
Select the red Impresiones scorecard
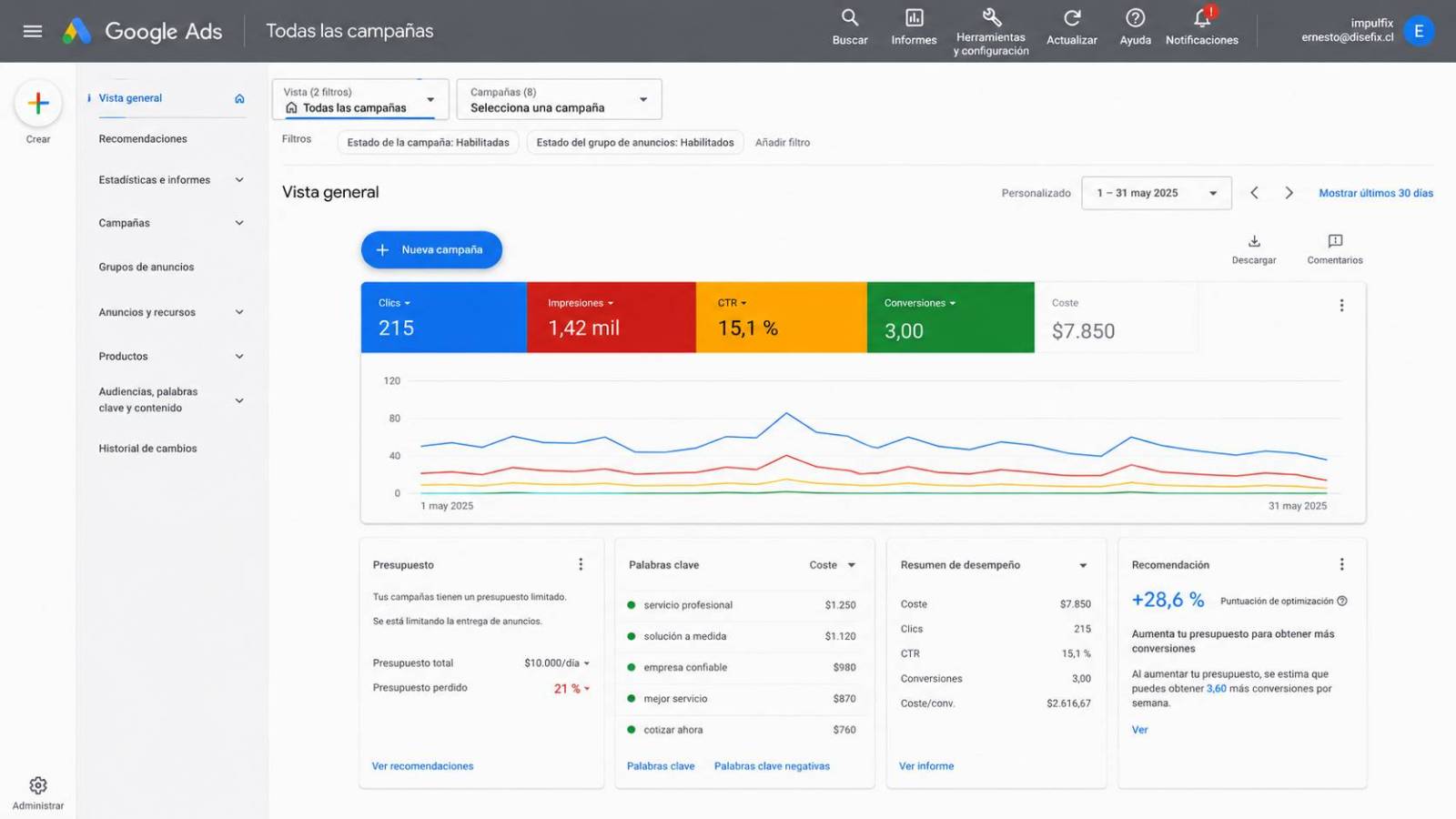[612, 318]
